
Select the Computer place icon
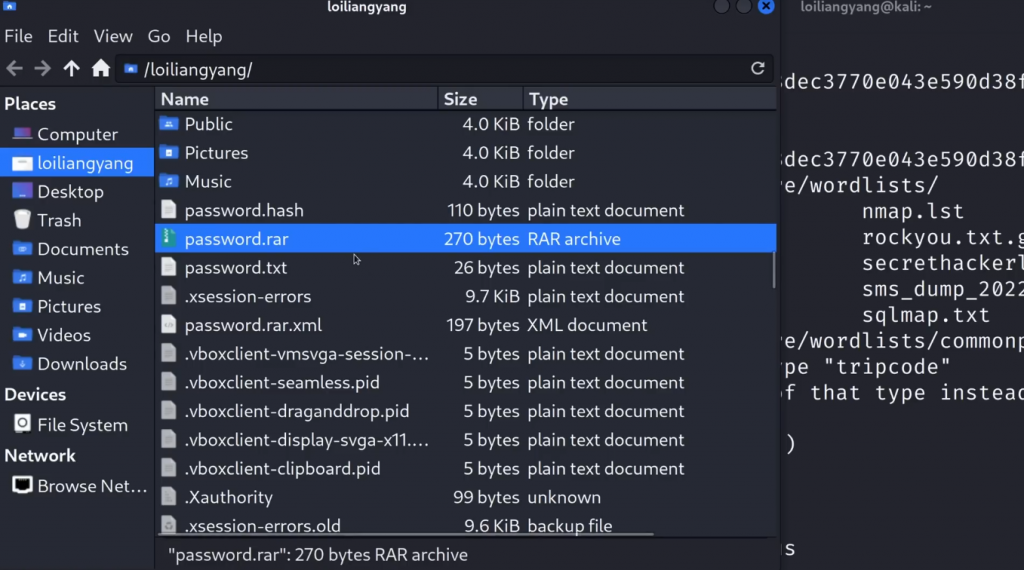pos(22,134)
